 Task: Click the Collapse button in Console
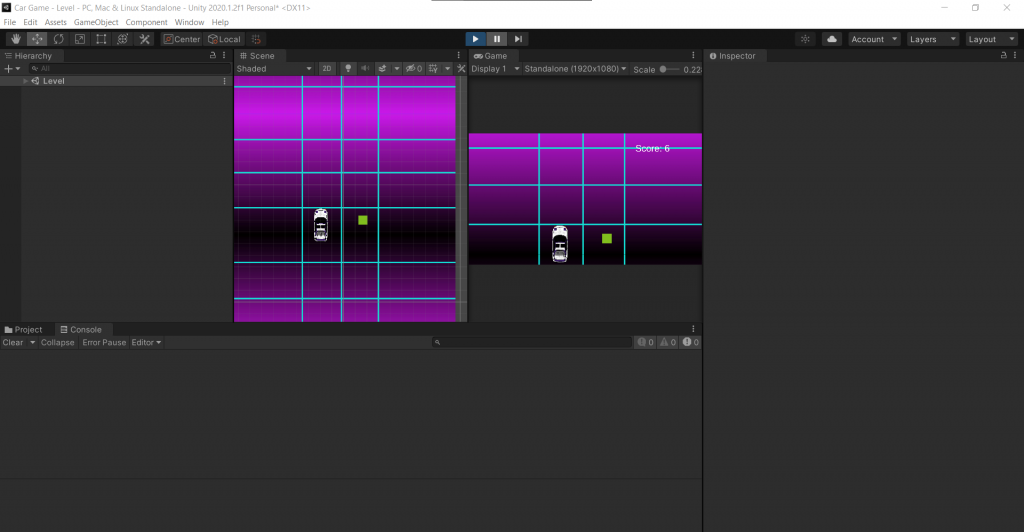coord(58,342)
